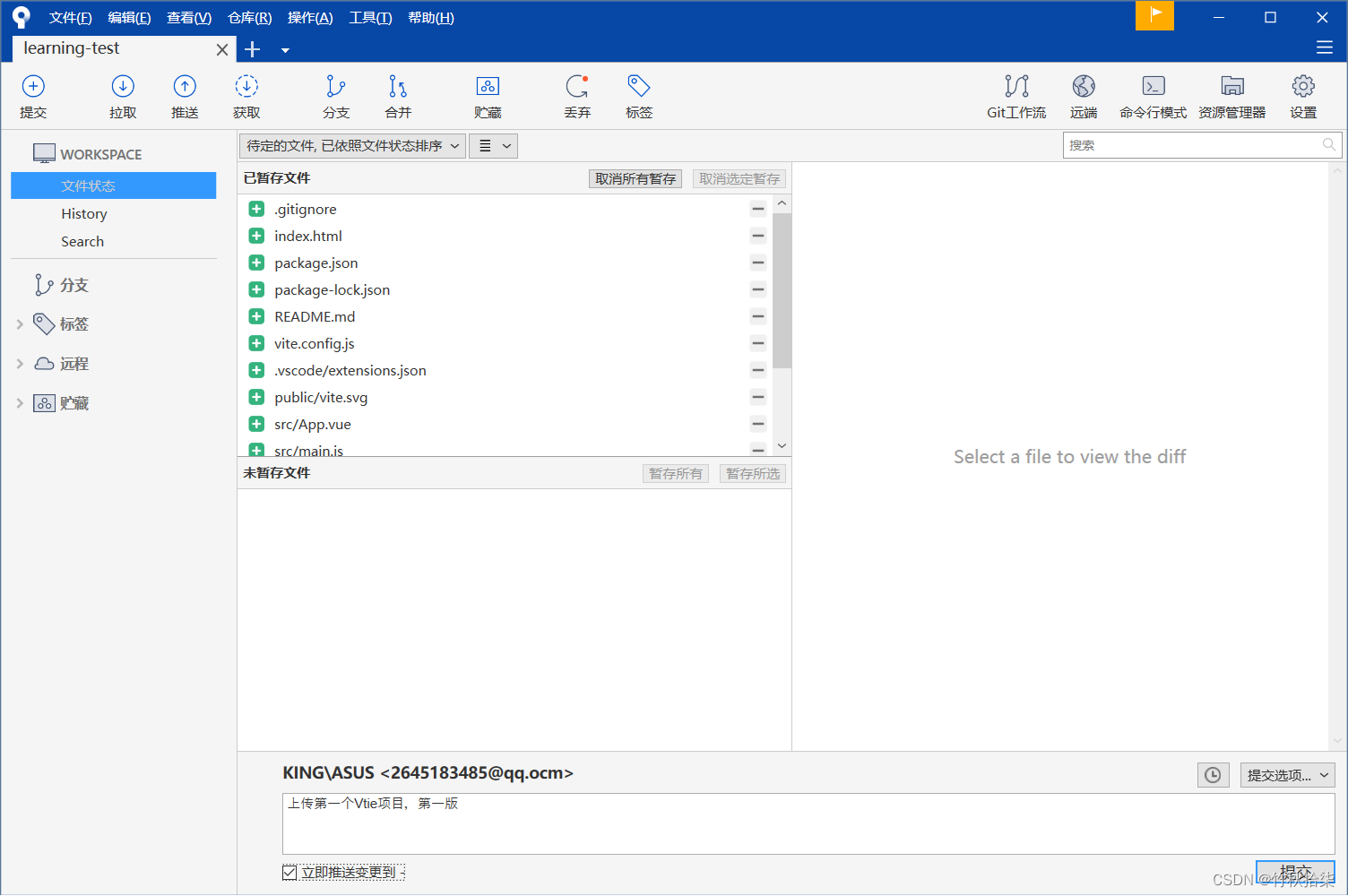The image size is (1348, 896).
Task: Open the 贮藏 (Stash) toolbar icon
Action: click(x=488, y=96)
